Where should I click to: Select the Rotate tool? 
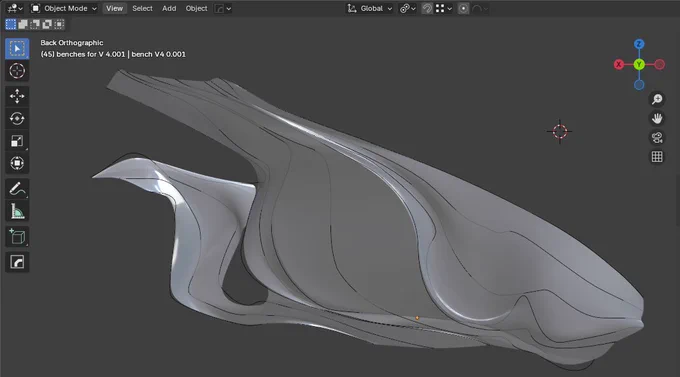pyautogui.click(x=17, y=118)
